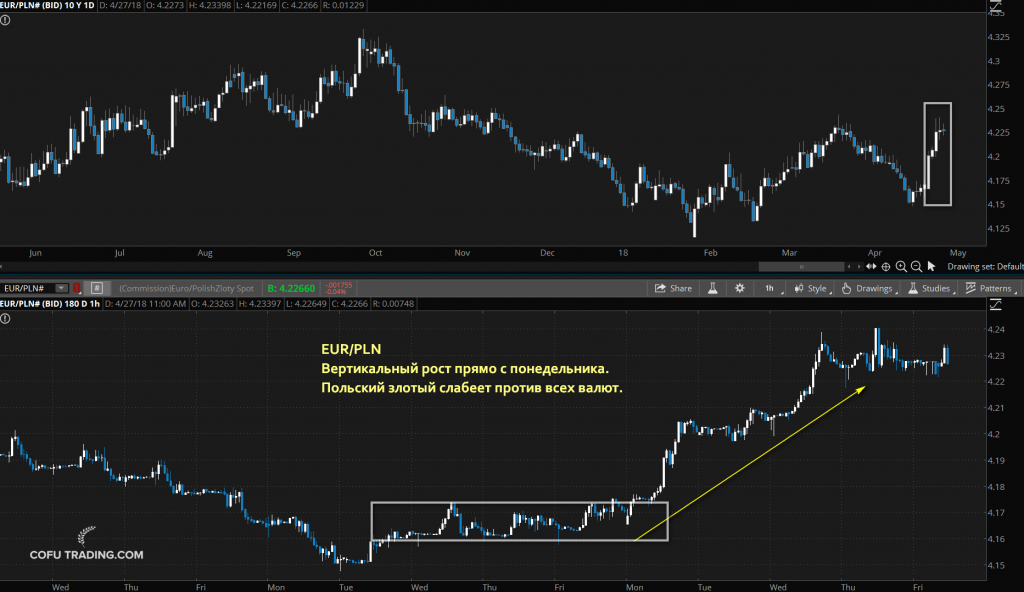This screenshot has height=592, width=1024.
Task: Click the zoom out magnifier icon
Action: (x=916, y=267)
